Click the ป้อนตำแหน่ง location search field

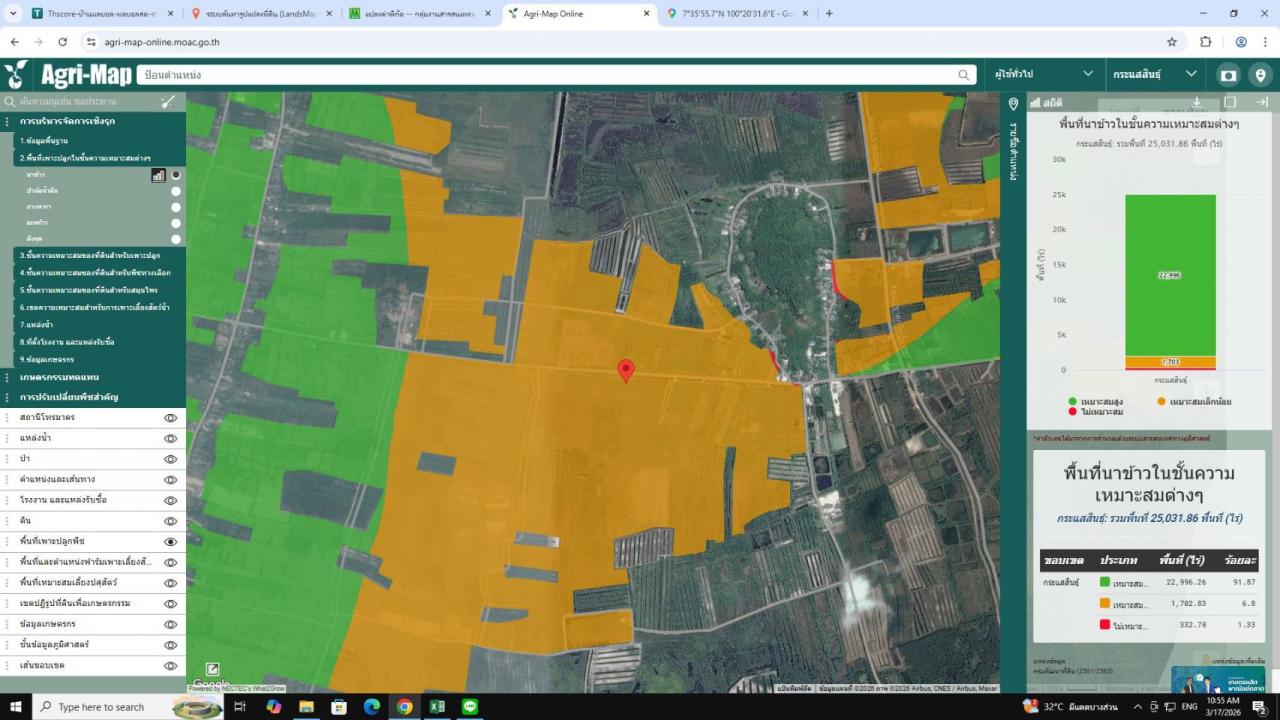pos(550,75)
